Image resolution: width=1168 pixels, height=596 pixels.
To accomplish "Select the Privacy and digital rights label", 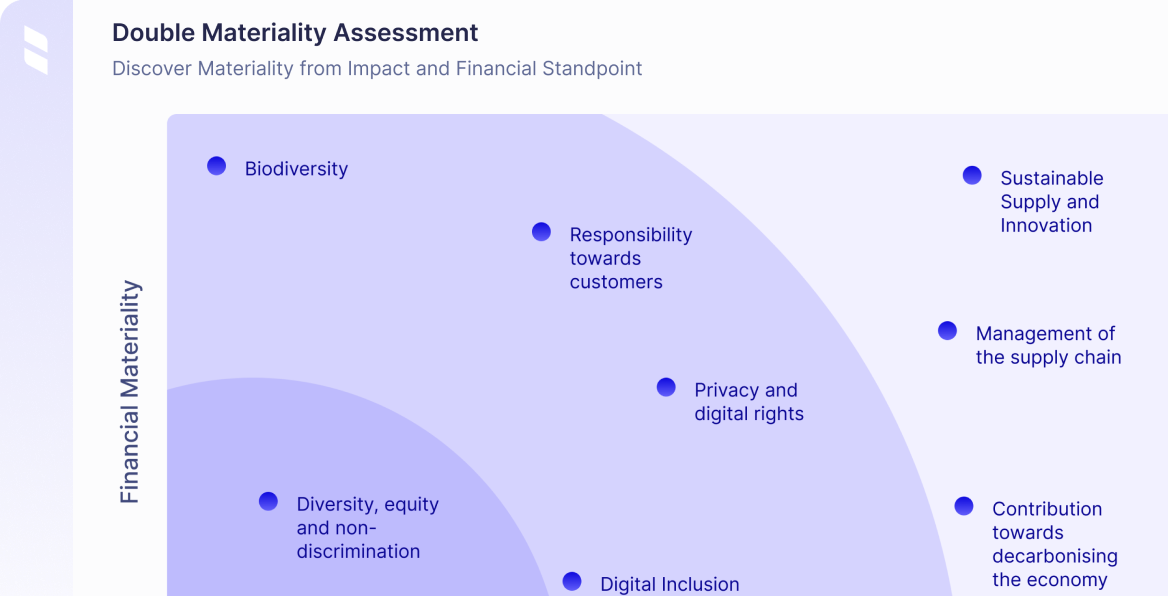I will pyautogui.click(x=748, y=401).
